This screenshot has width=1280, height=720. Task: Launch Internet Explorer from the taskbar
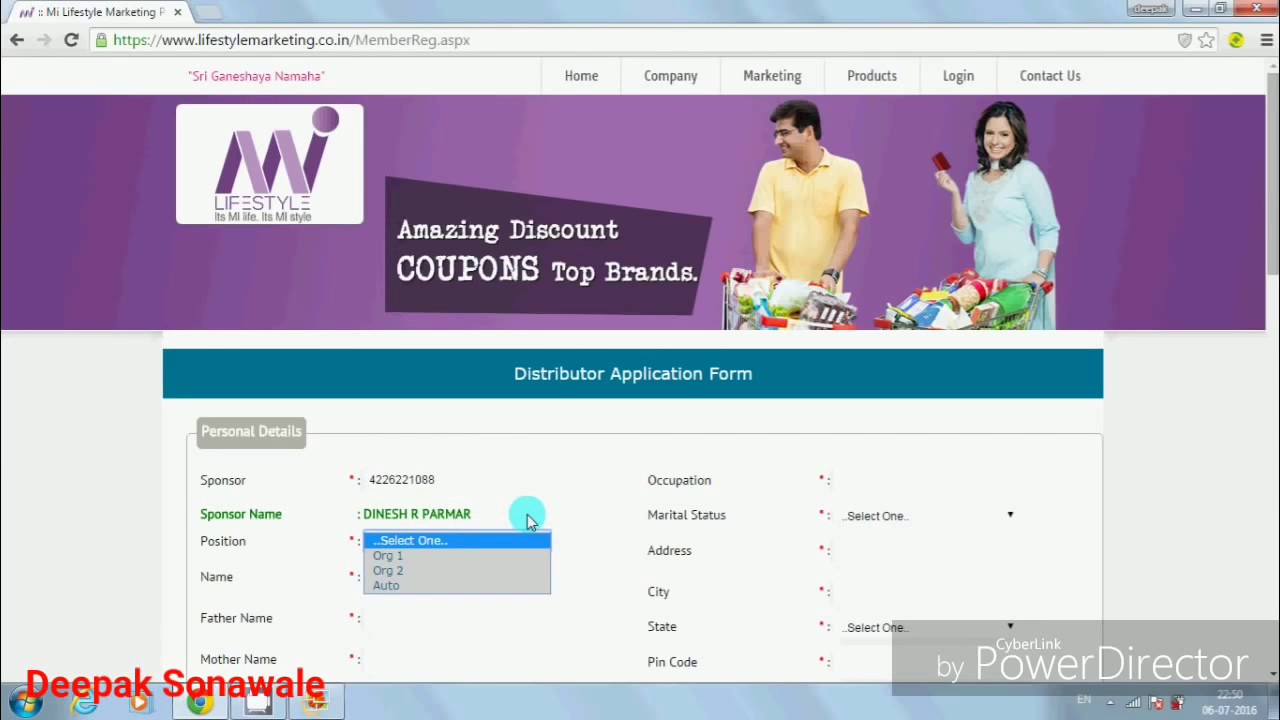click(85, 703)
